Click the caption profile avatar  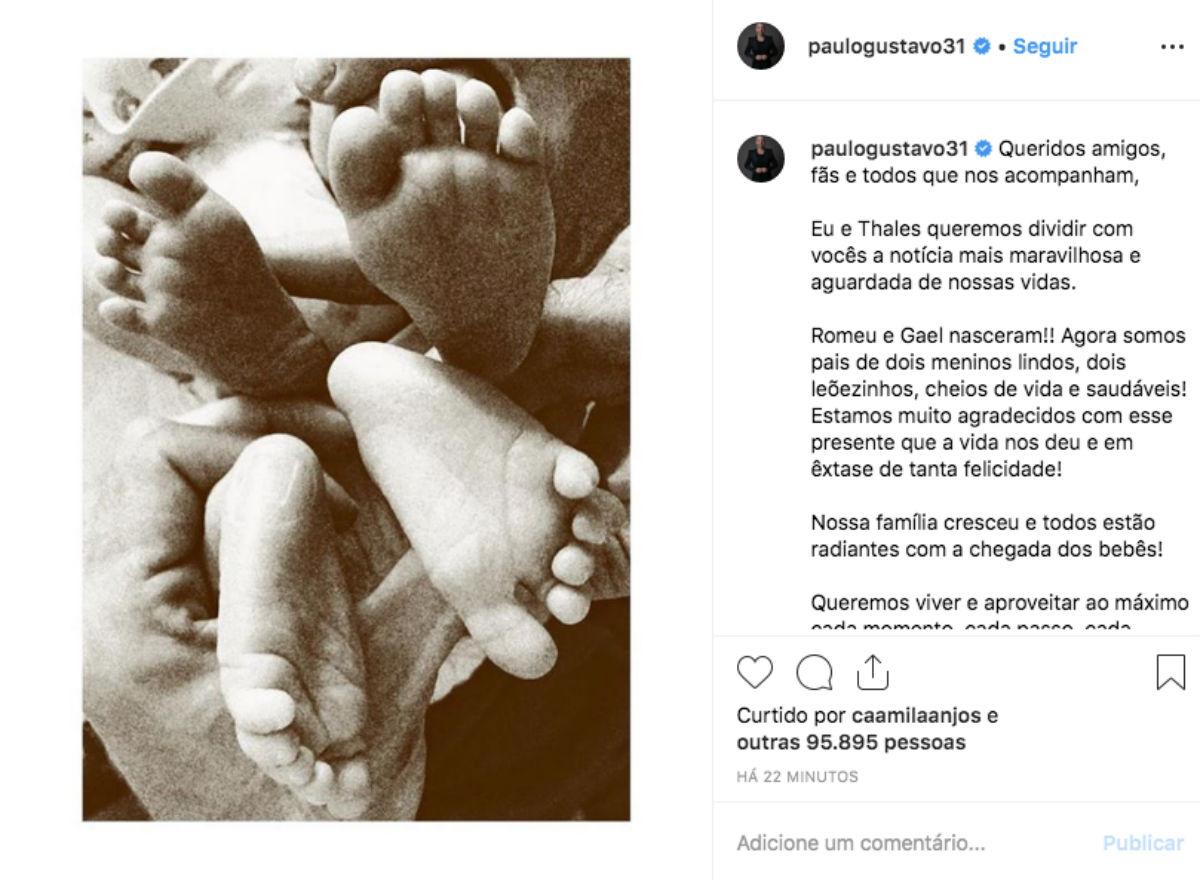pyautogui.click(x=760, y=159)
